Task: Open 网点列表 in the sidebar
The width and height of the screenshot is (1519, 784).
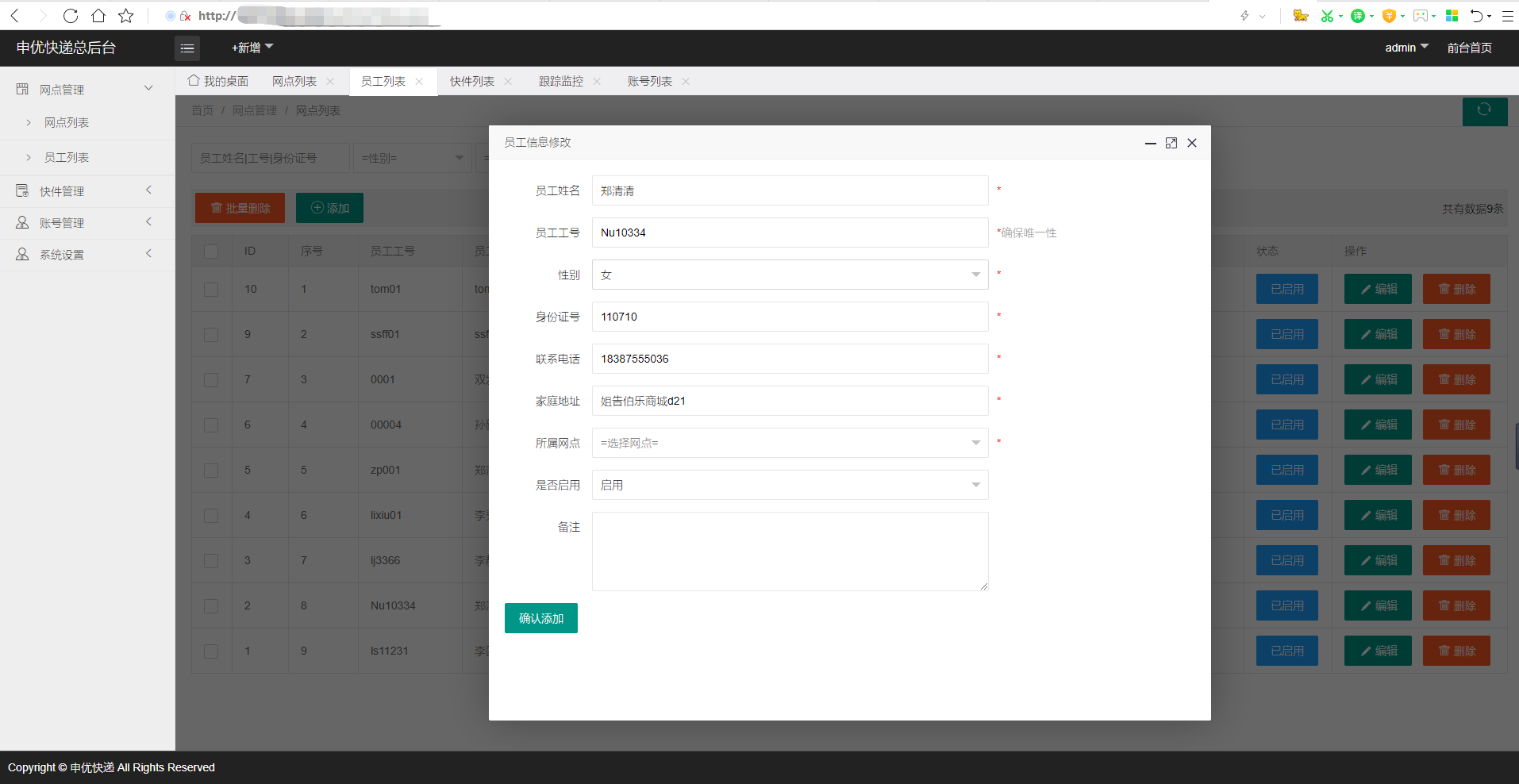Action: point(67,123)
